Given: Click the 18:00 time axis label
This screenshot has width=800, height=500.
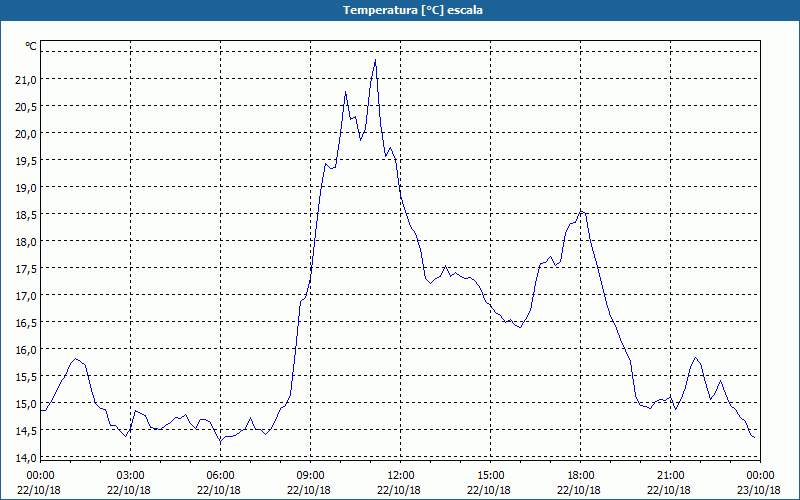Looking at the screenshot, I should (580, 475).
